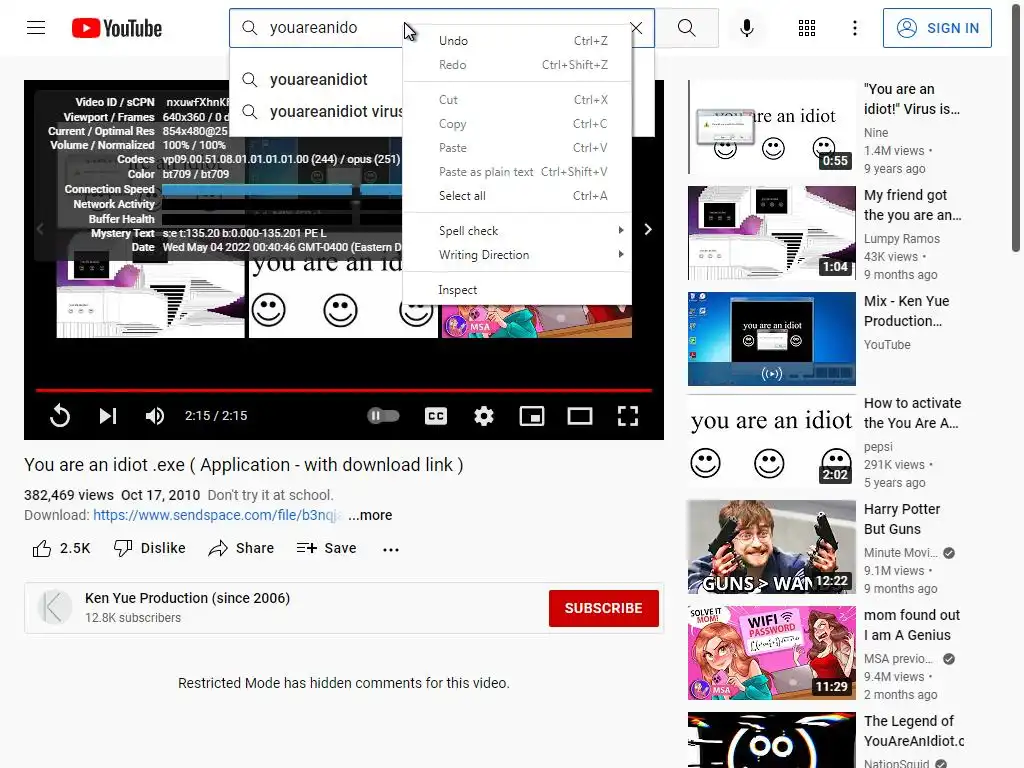Click the Minute Movi... channel name

(901, 553)
